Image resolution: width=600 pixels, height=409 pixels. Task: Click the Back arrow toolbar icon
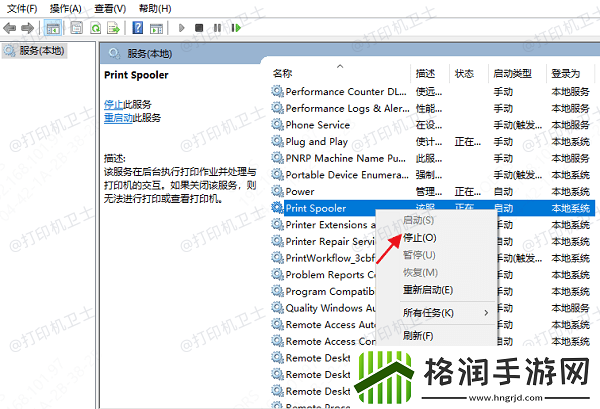click(9, 28)
